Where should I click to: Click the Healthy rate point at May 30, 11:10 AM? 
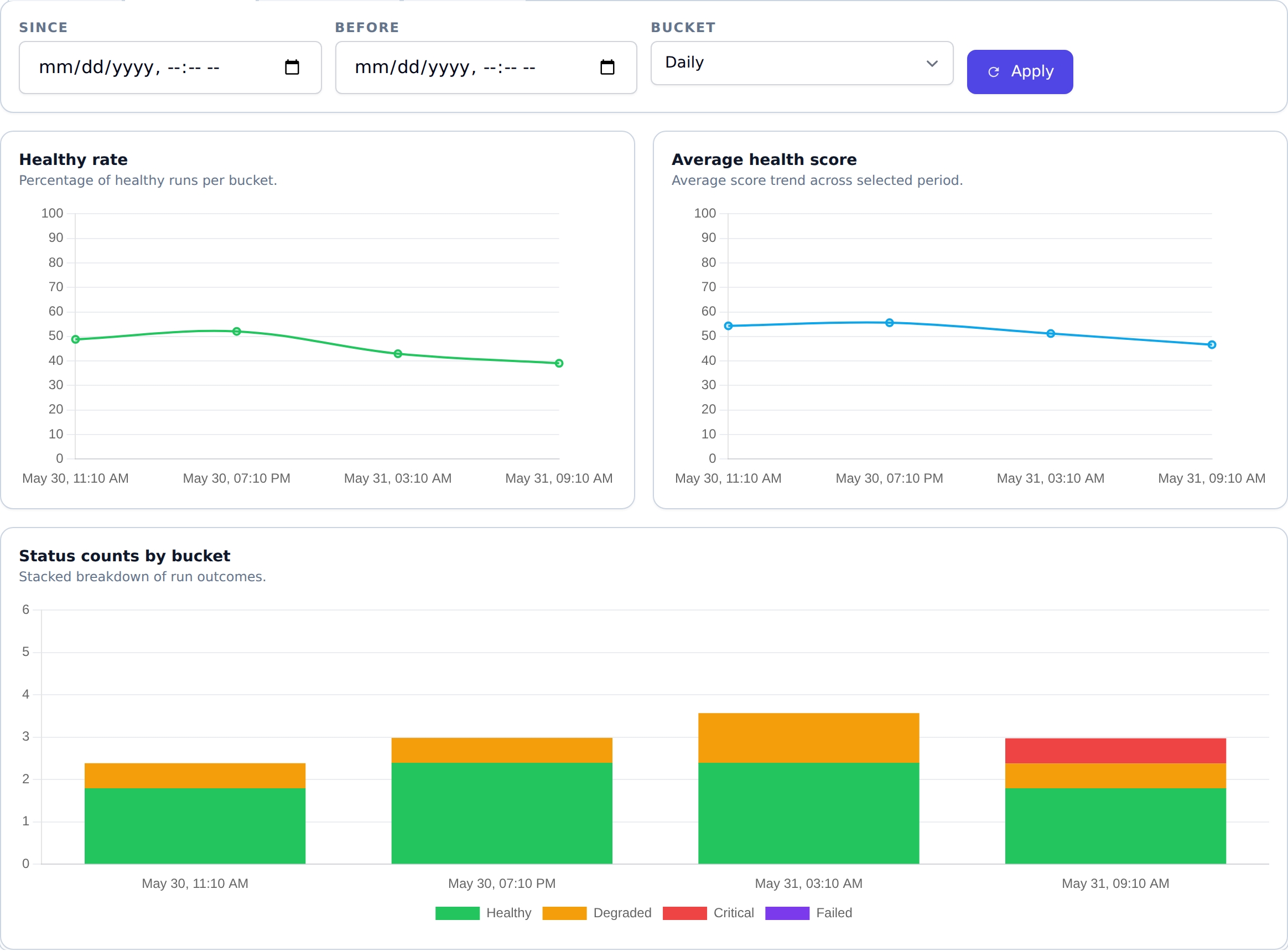pos(75,340)
